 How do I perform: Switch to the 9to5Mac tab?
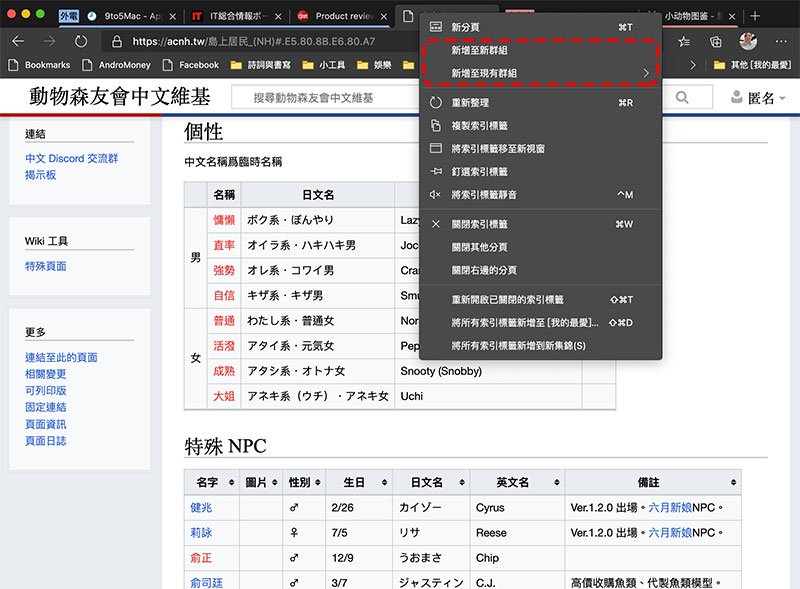click(125, 16)
